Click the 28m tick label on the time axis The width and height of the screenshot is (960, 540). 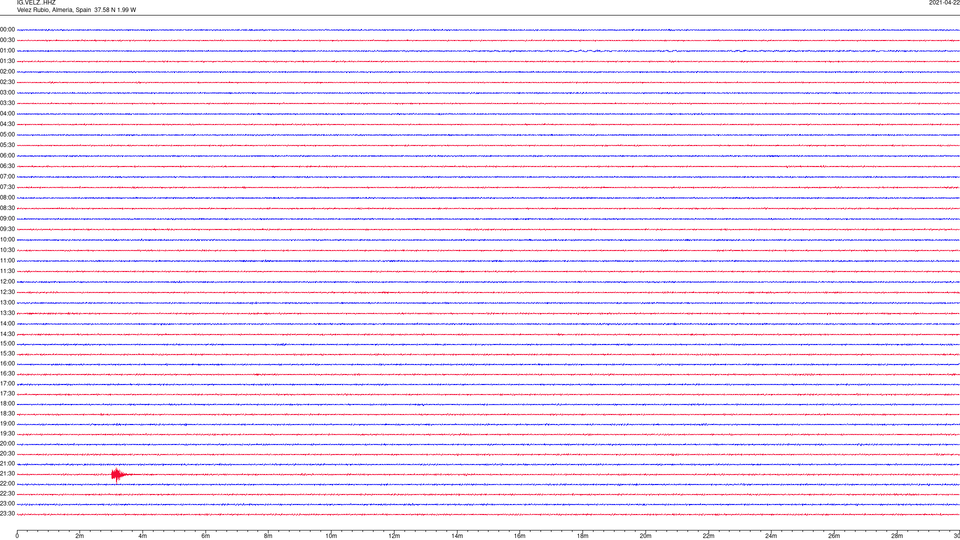pyautogui.click(x=897, y=536)
